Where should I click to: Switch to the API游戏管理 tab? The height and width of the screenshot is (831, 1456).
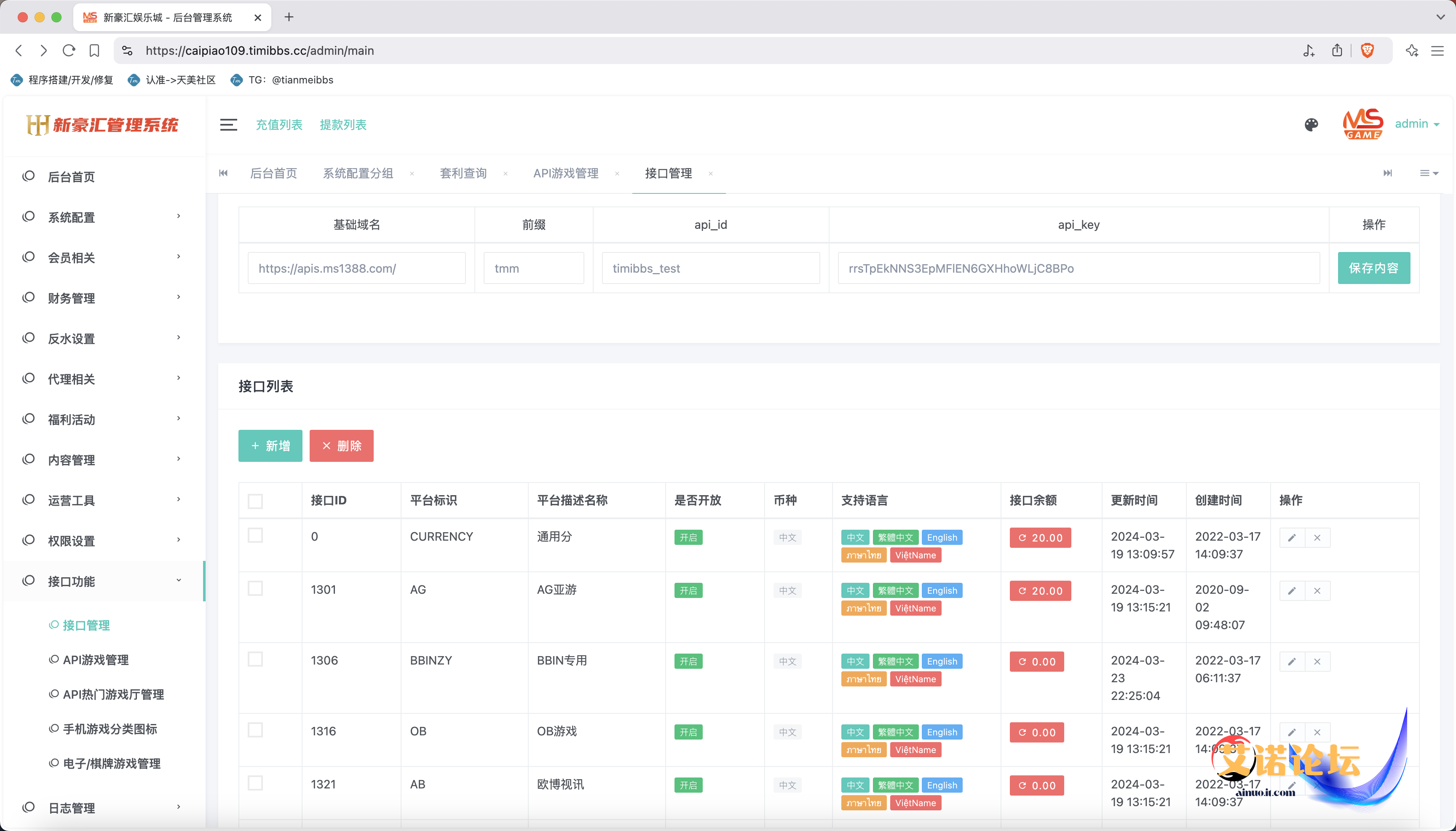(x=565, y=174)
